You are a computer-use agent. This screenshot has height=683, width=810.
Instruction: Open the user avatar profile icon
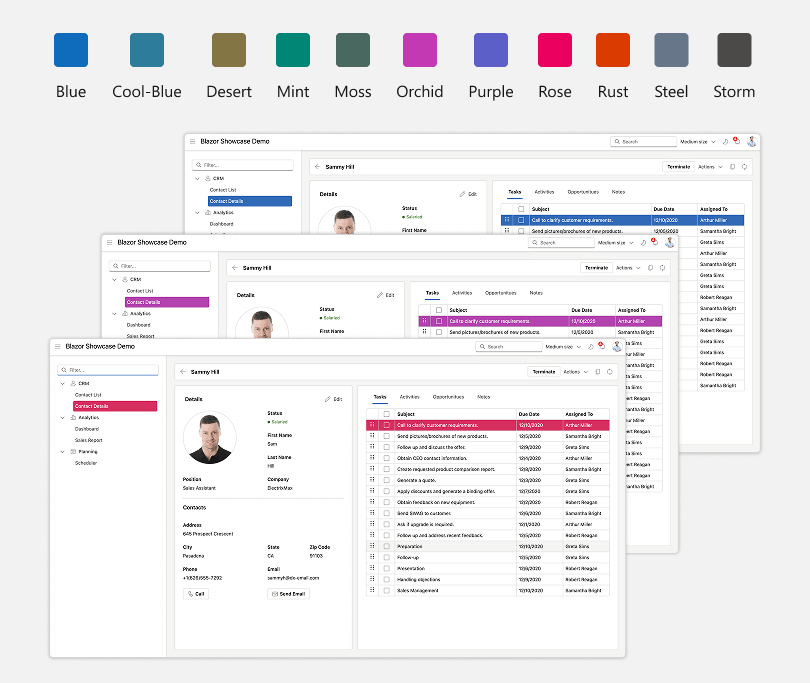(617, 347)
